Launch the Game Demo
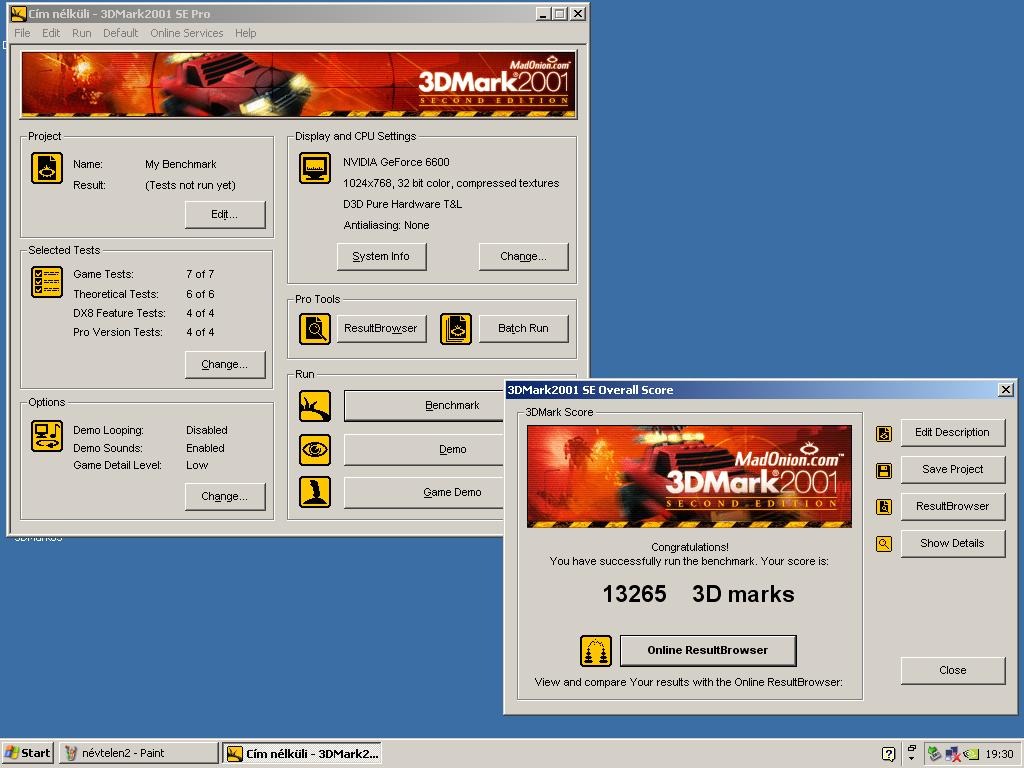The image size is (1024, 768). coord(424,492)
